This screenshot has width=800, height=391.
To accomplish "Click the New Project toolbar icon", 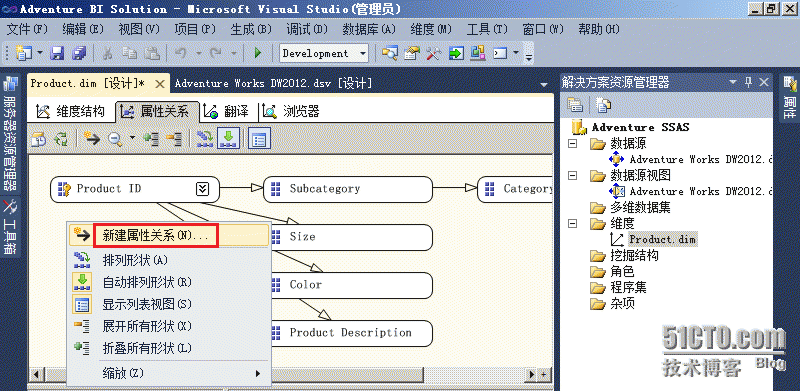I will coord(24,53).
